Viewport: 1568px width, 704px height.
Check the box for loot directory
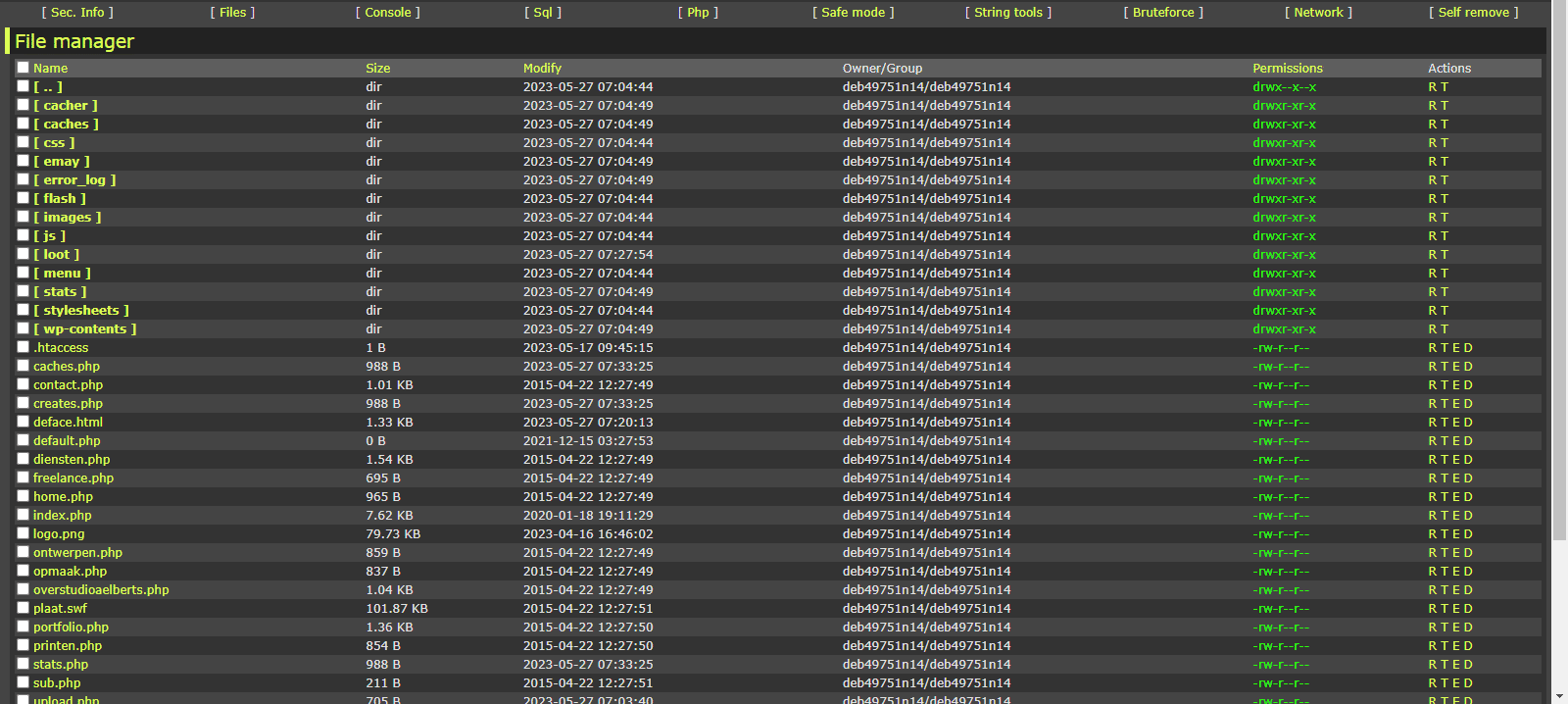tap(23, 254)
